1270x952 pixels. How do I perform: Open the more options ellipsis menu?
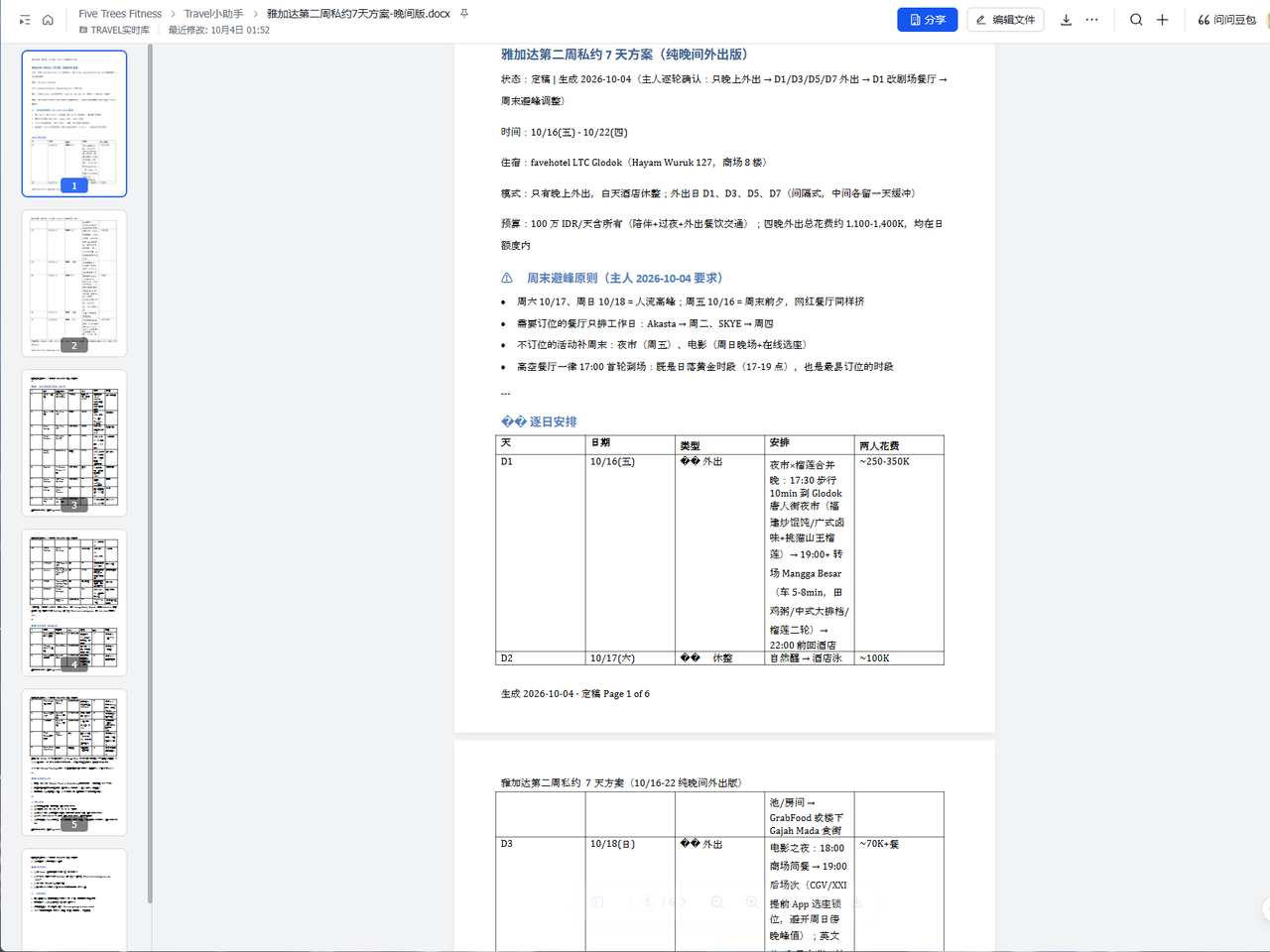pyautogui.click(x=1092, y=20)
